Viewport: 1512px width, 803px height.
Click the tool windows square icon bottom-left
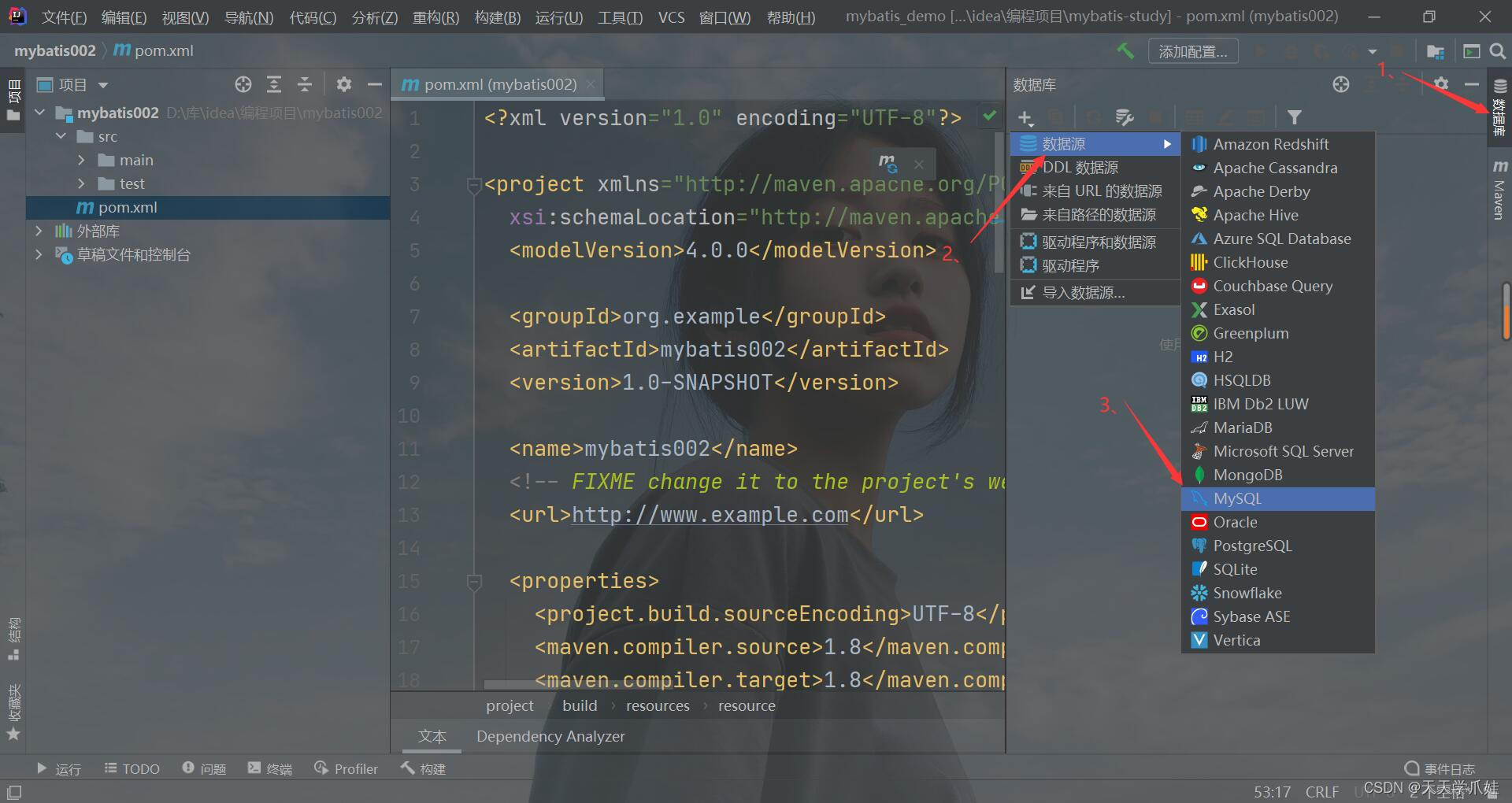[x=14, y=791]
